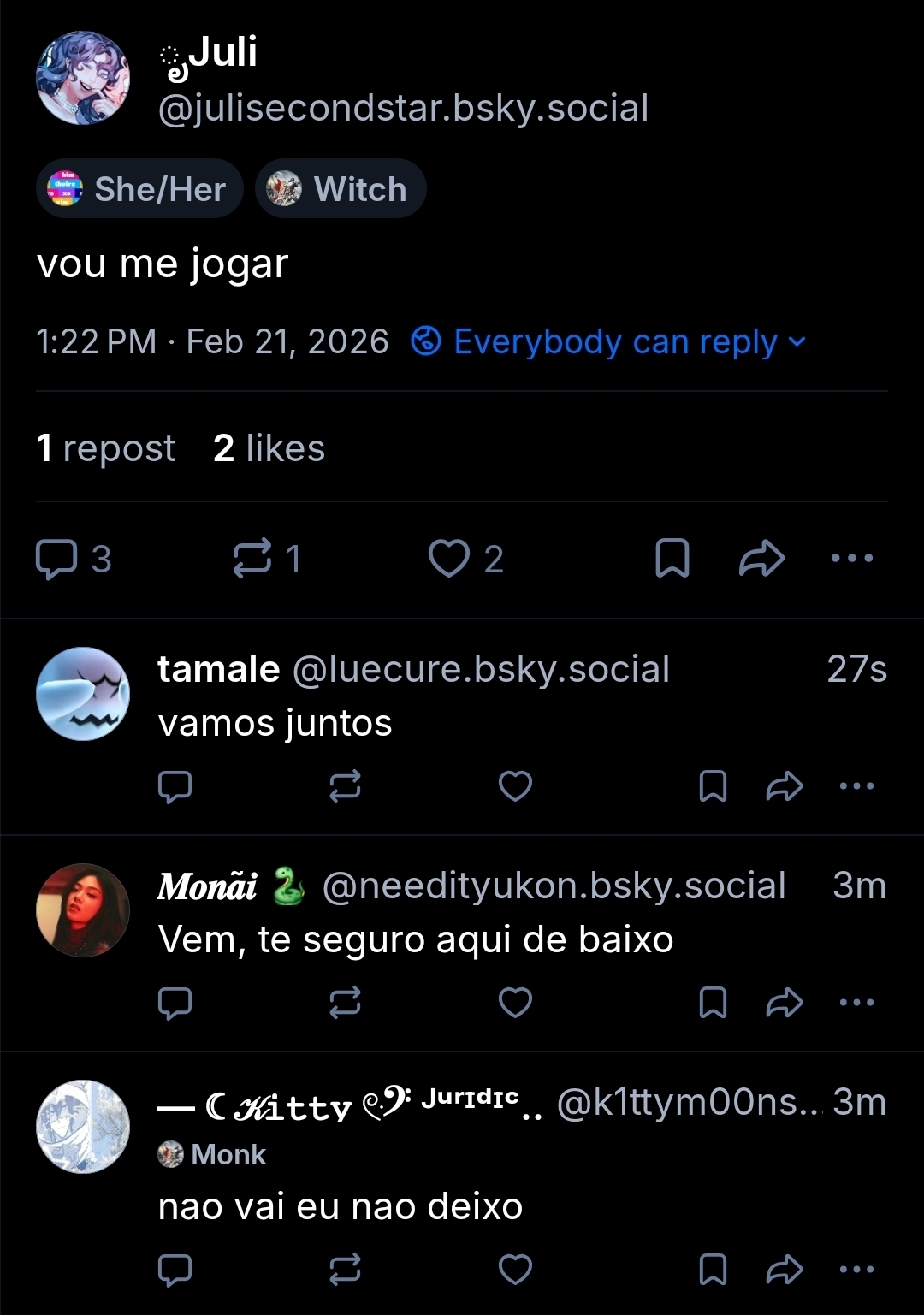Image resolution: width=924 pixels, height=1315 pixels.
Task: Open Juli's profile avatar
Action: click(83, 79)
